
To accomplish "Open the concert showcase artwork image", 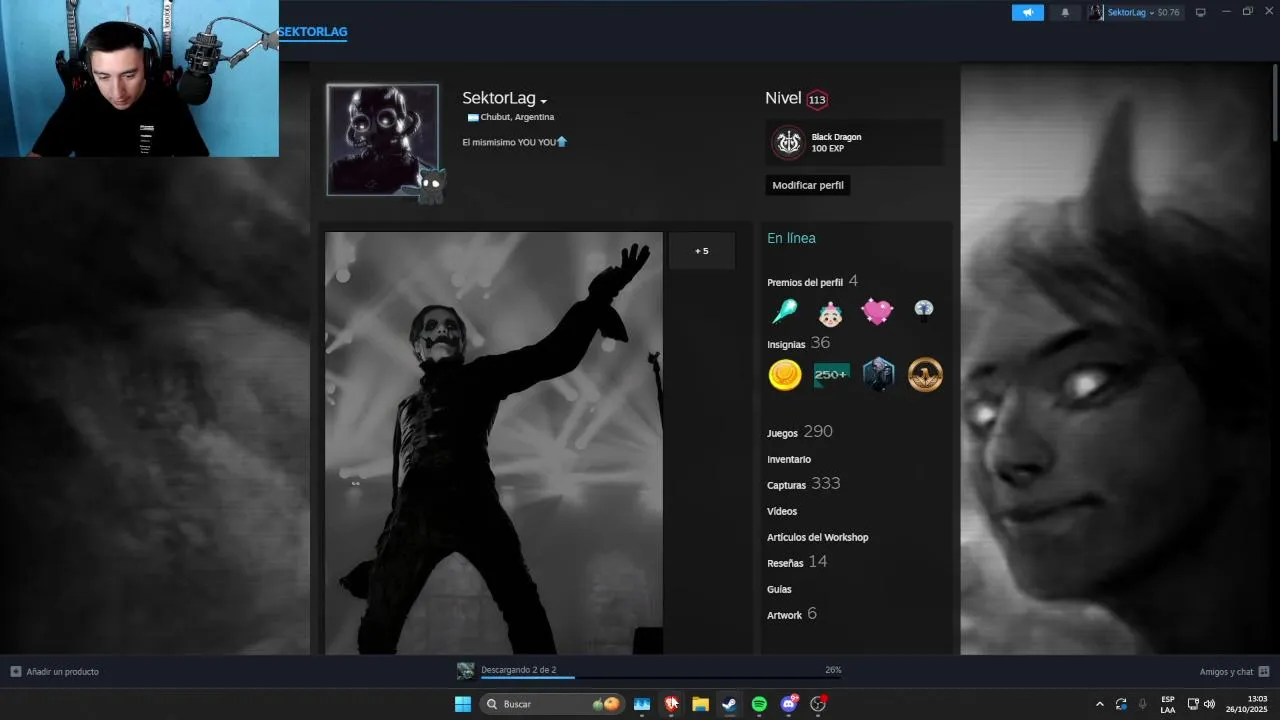I will click(x=494, y=443).
